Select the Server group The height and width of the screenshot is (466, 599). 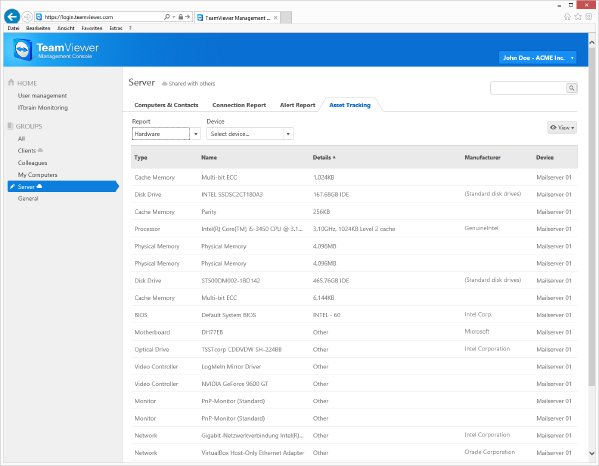pos(63,187)
